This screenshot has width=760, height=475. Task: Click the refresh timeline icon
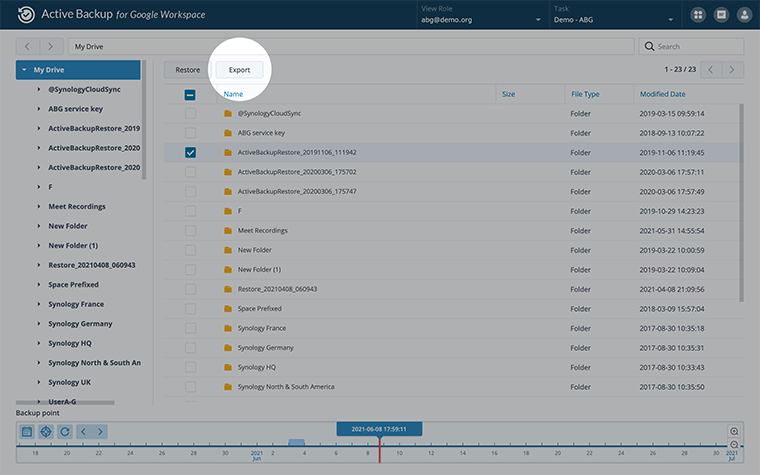tap(65, 431)
